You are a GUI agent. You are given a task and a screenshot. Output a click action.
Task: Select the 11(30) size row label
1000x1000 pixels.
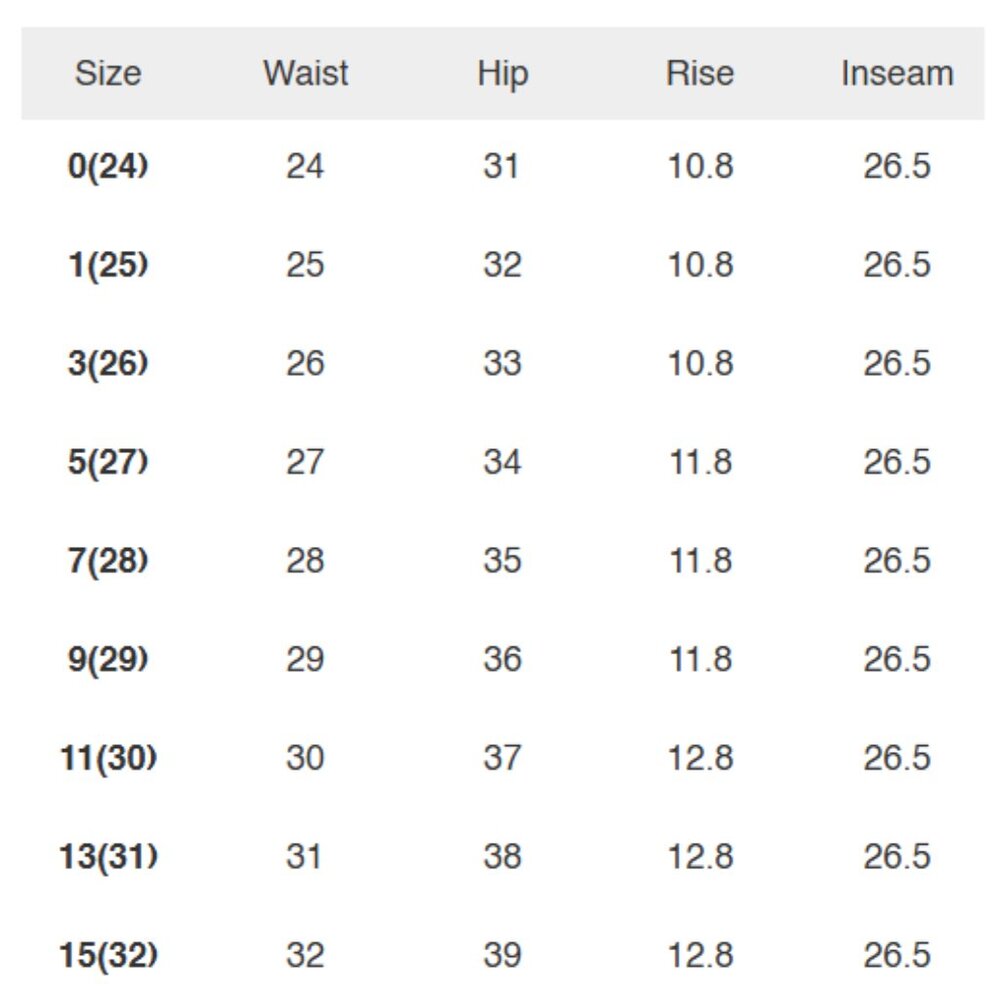pos(108,758)
